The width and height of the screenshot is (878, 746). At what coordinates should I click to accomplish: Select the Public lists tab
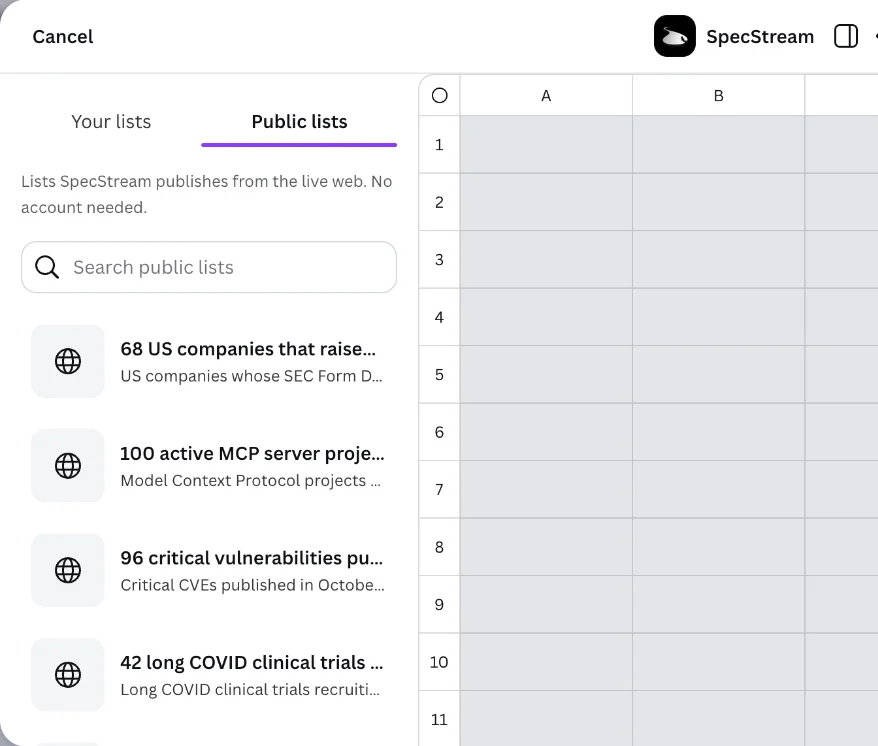pyautogui.click(x=299, y=122)
